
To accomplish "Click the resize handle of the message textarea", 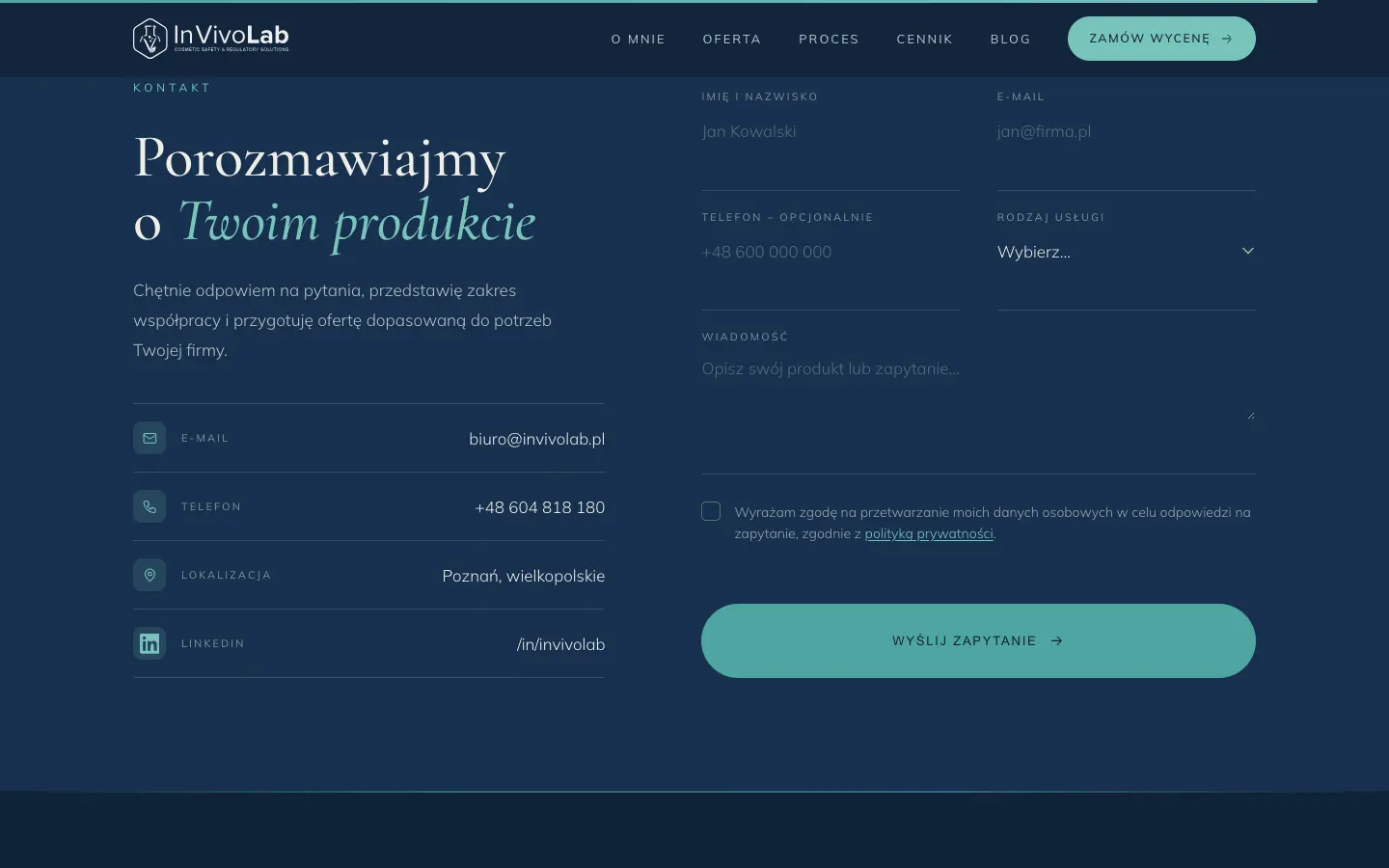I will tap(1250, 415).
